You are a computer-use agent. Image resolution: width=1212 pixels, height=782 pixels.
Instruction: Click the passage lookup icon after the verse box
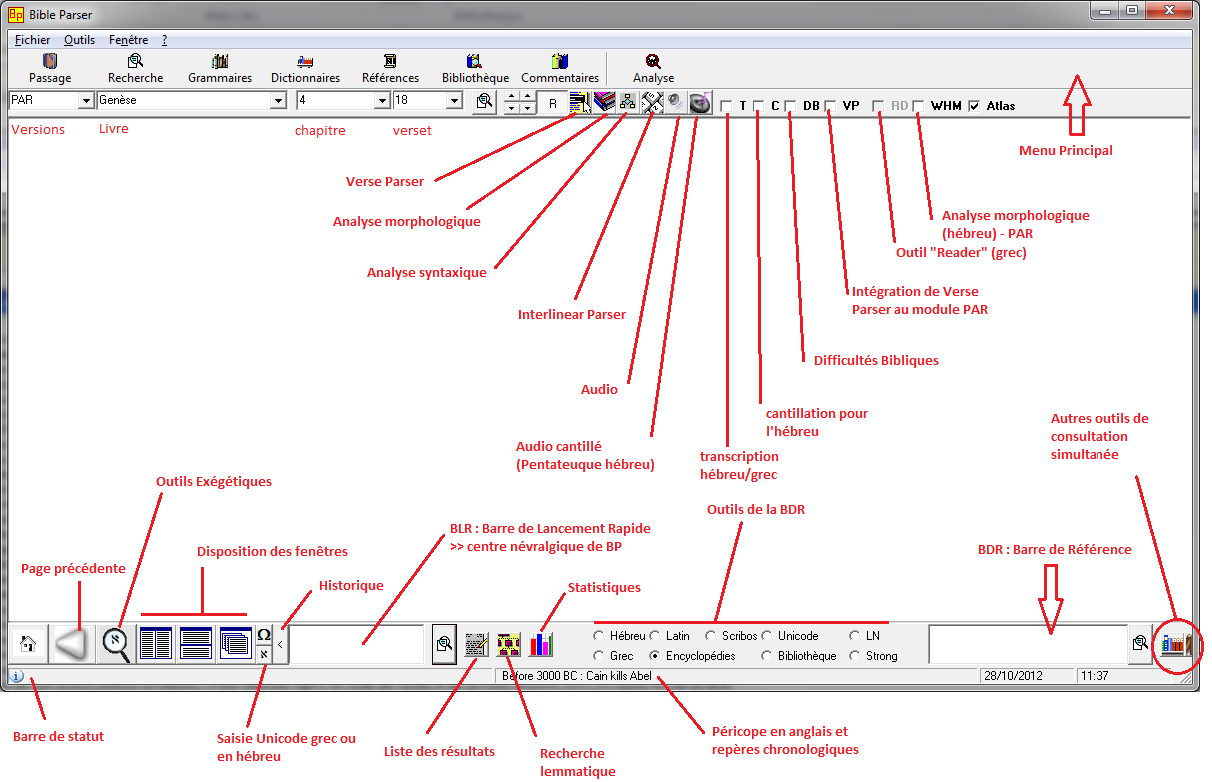pos(484,101)
